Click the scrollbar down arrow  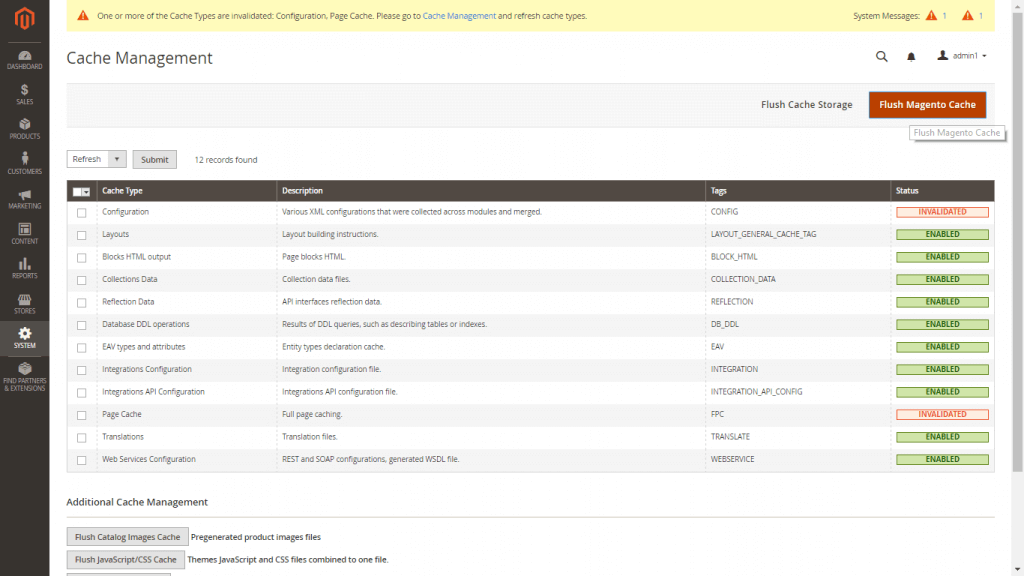[x=1018, y=570]
